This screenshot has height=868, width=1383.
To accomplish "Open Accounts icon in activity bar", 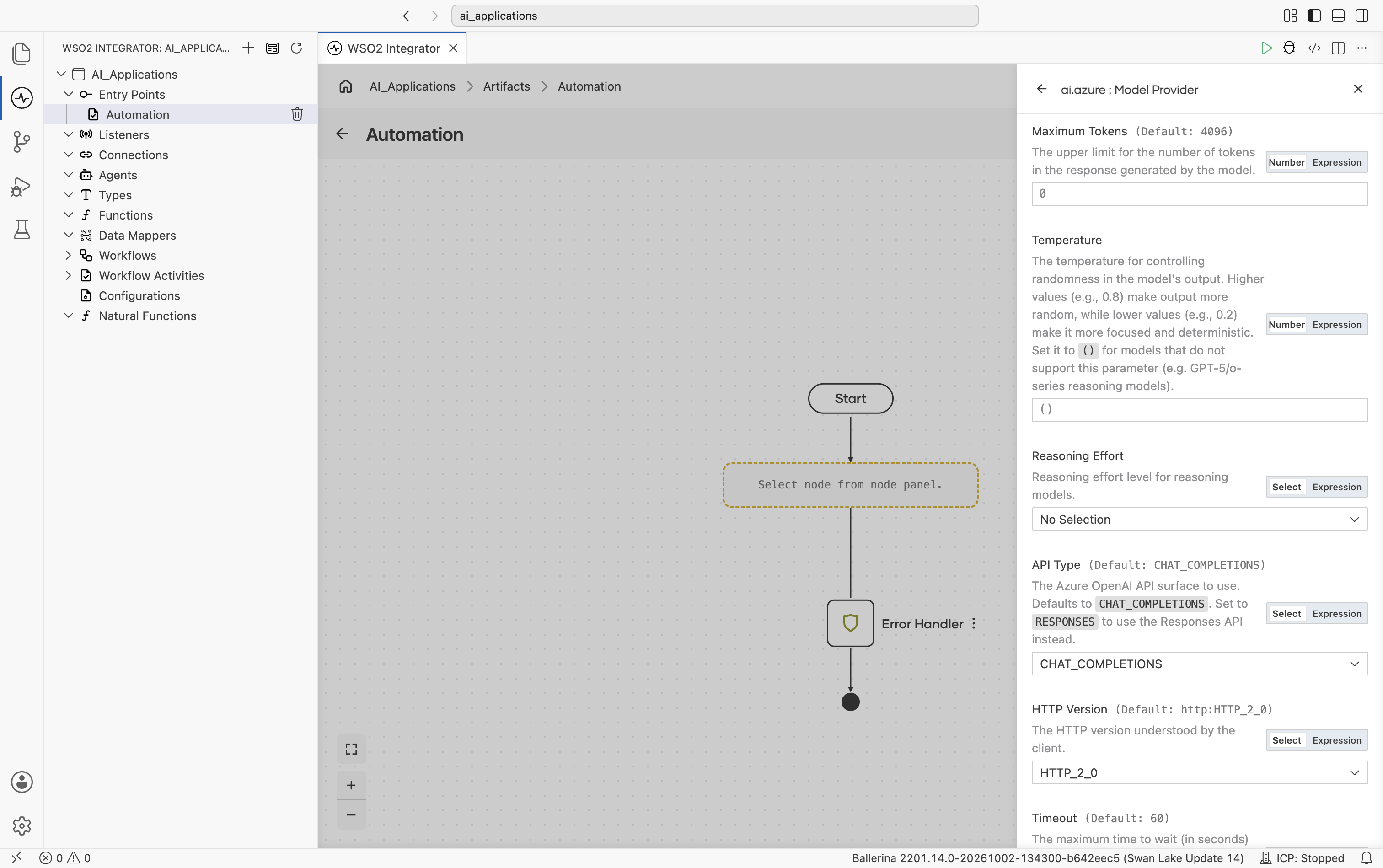I will (x=22, y=782).
